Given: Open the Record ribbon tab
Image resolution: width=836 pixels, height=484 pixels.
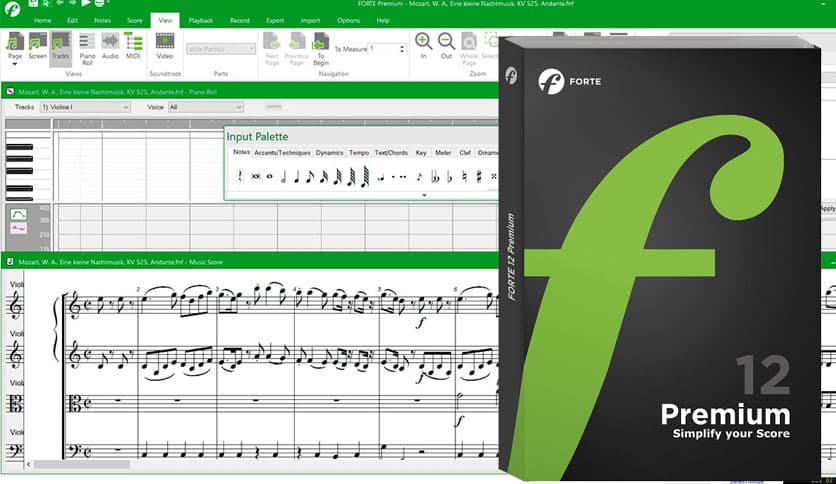Looking at the screenshot, I should 240,20.
